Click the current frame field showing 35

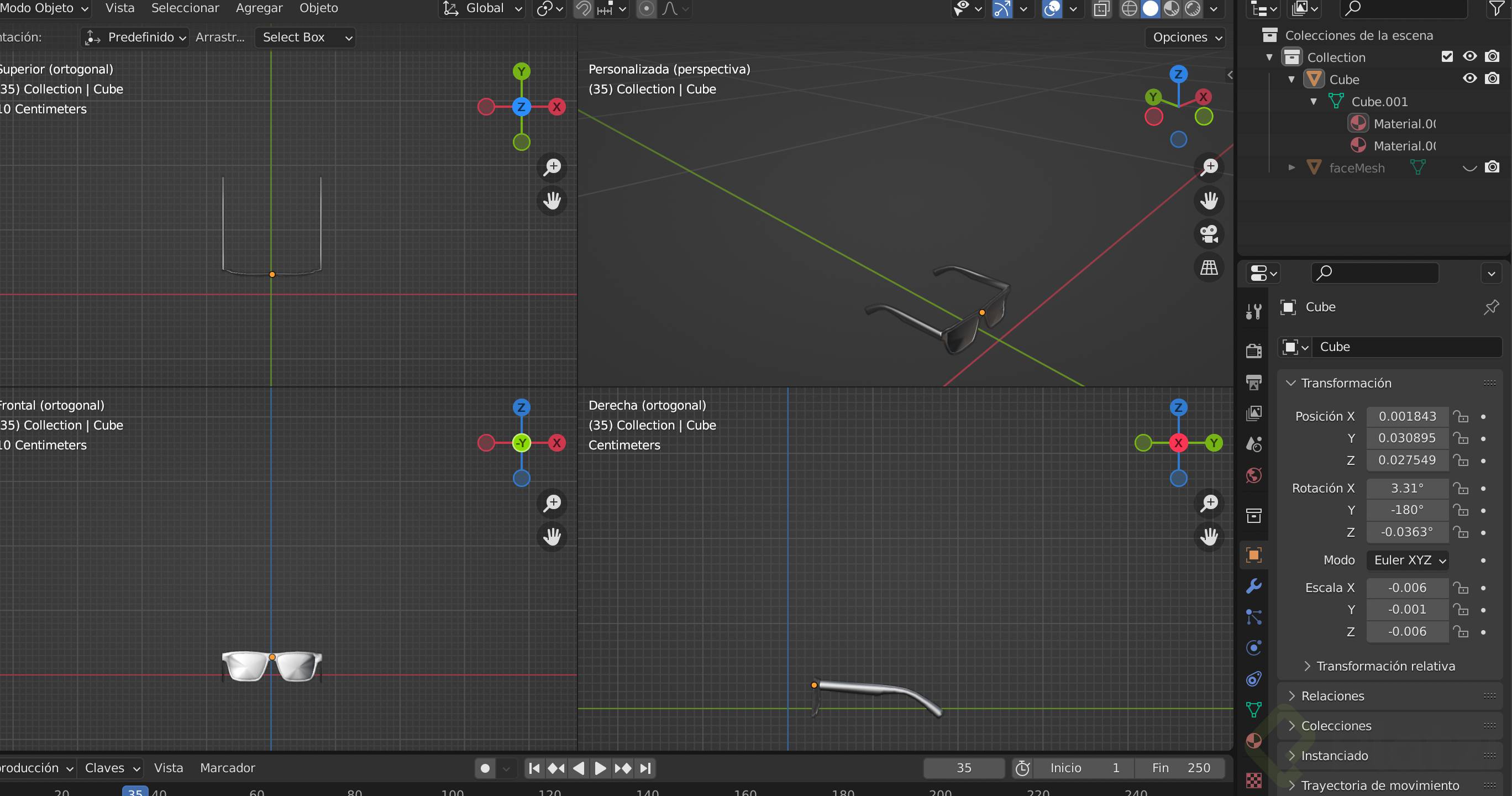tap(964, 768)
